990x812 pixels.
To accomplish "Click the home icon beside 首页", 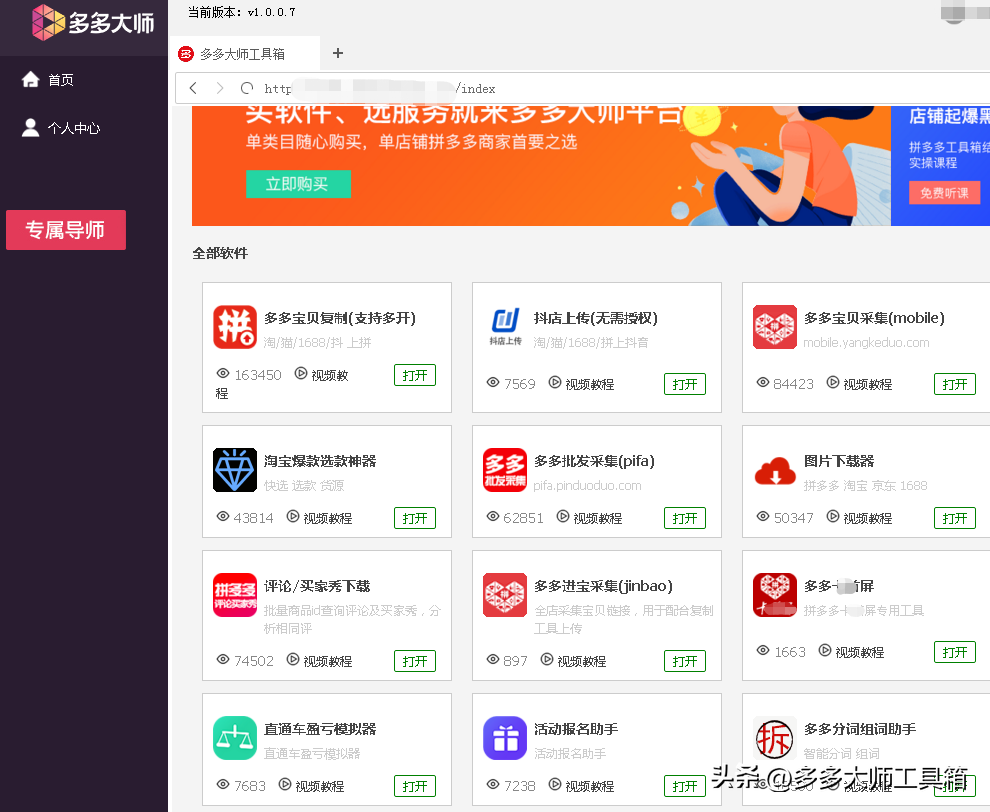I will point(28,79).
